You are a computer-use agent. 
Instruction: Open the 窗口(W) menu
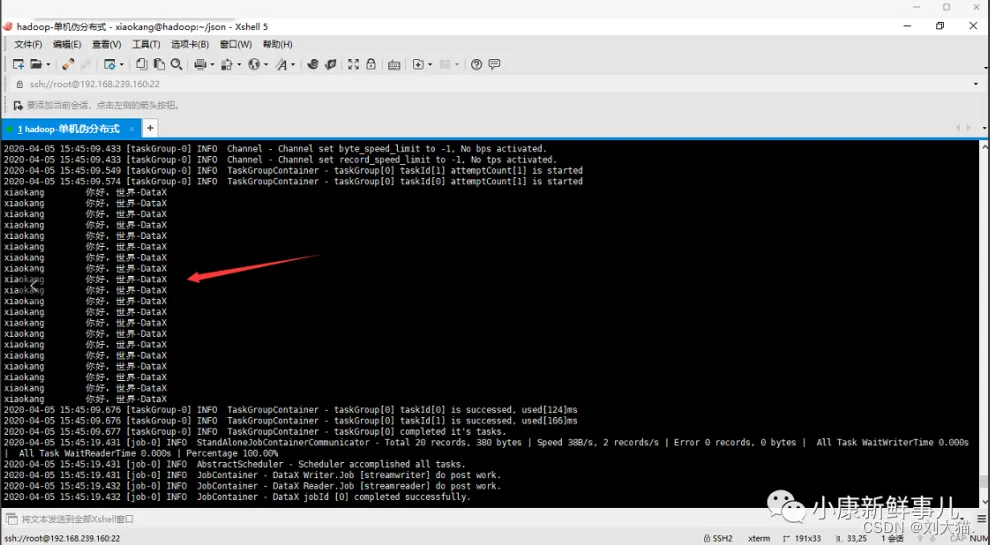click(236, 44)
